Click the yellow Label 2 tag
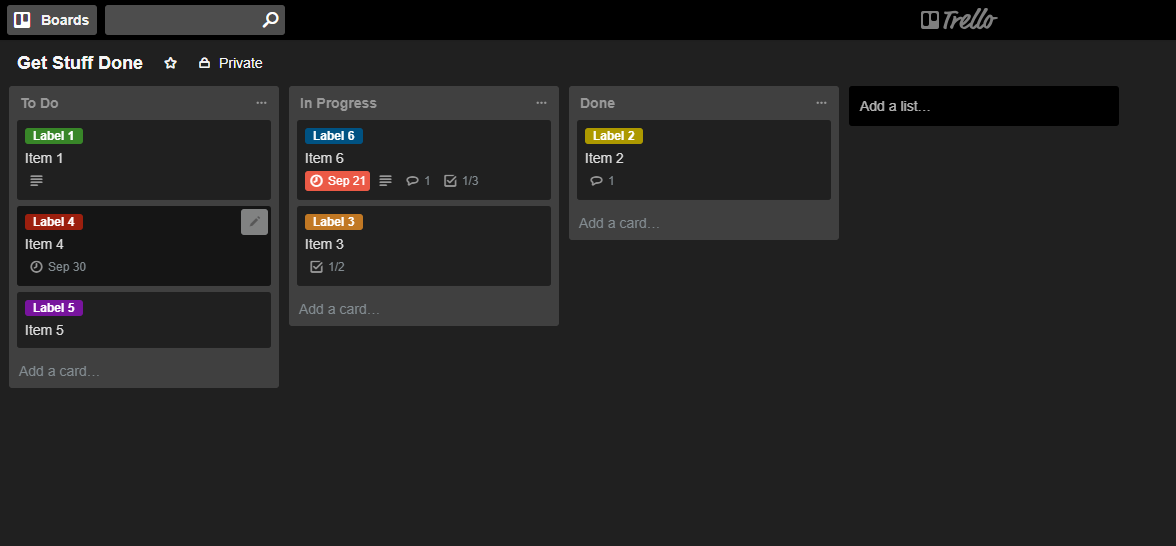The width and height of the screenshot is (1176, 546). pyautogui.click(x=614, y=136)
